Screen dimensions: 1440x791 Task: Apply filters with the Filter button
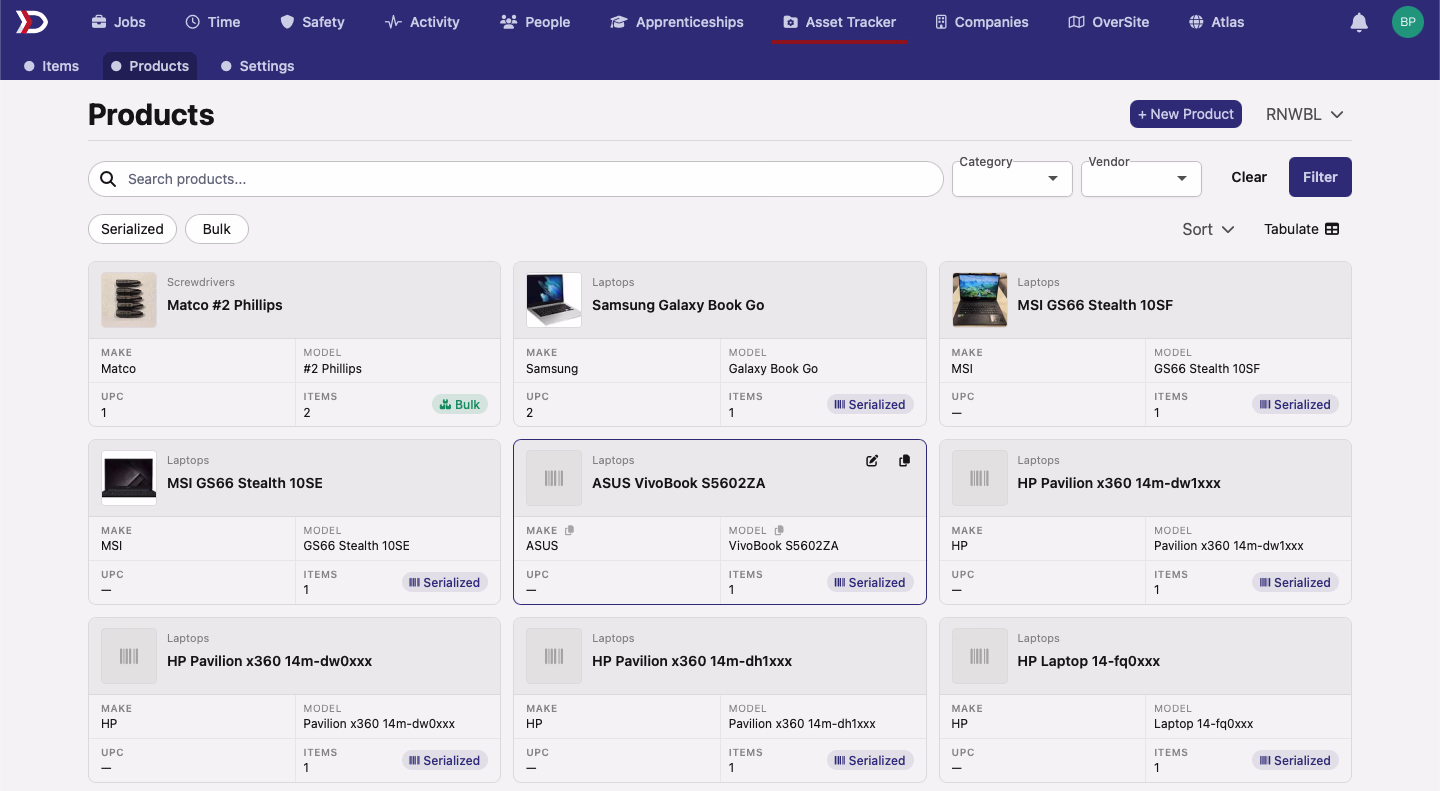pyautogui.click(x=1320, y=177)
